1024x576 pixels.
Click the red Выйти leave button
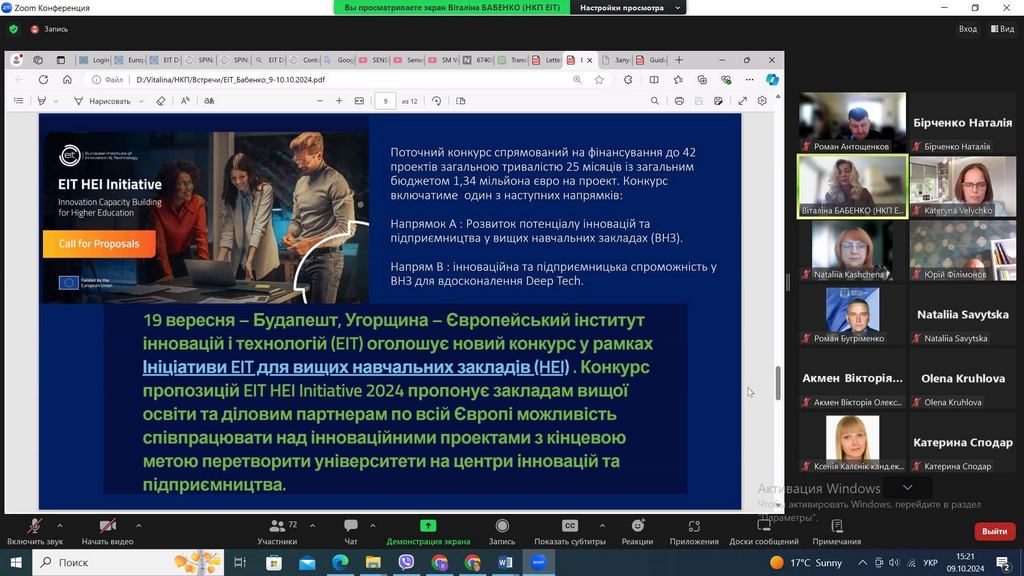coord(994,531)
